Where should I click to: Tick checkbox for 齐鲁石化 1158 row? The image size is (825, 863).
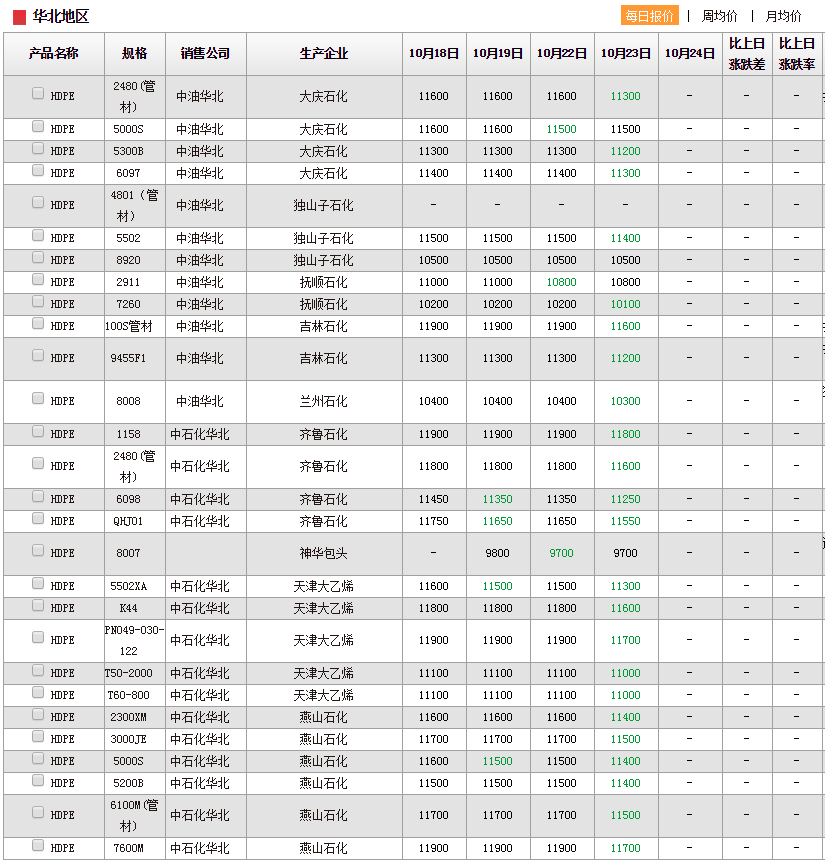tap(37, 431)
